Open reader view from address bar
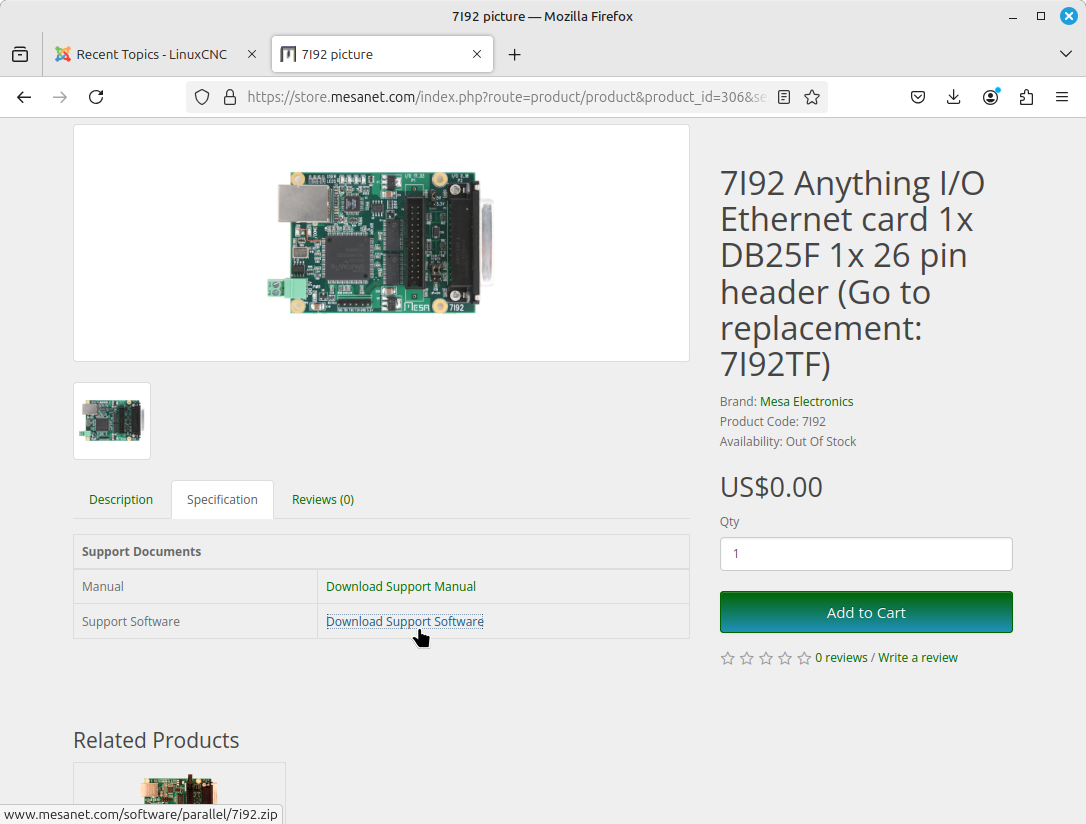The height and width of the screenshot is (824, 1086). click(784, 97)
